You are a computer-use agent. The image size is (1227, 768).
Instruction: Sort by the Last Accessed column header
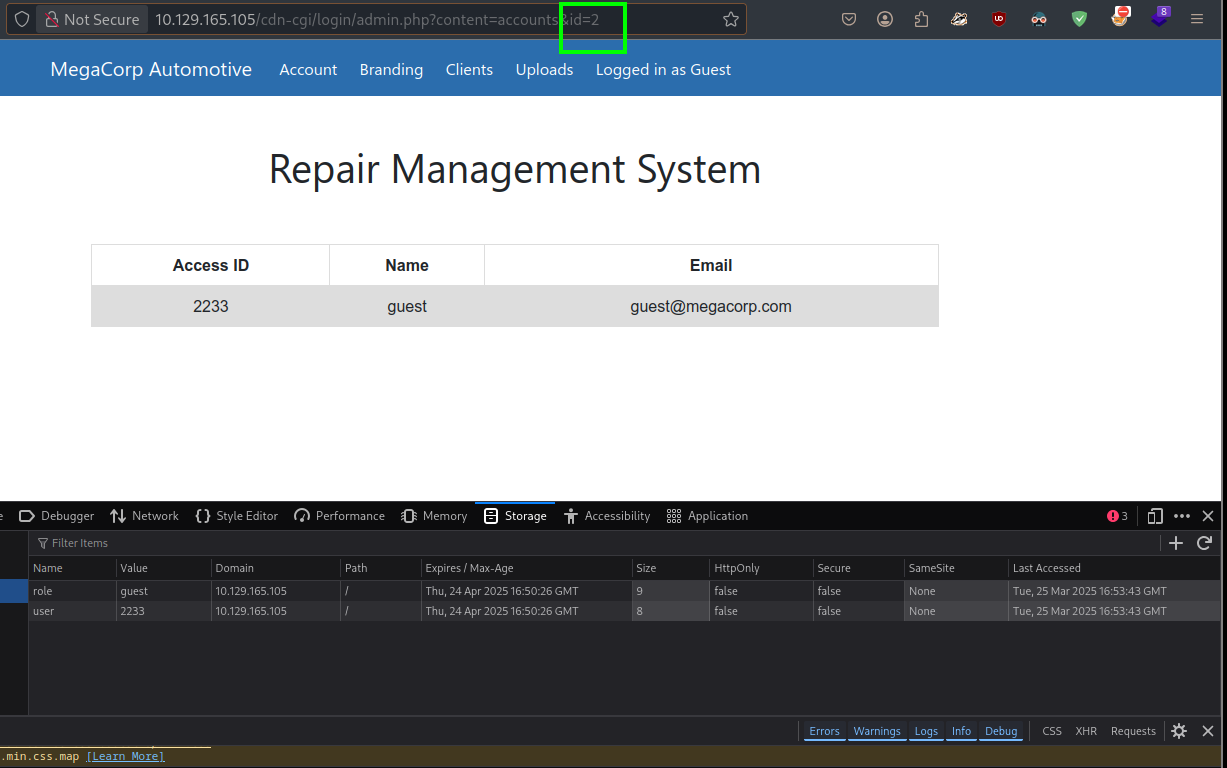pos(1113,568)
